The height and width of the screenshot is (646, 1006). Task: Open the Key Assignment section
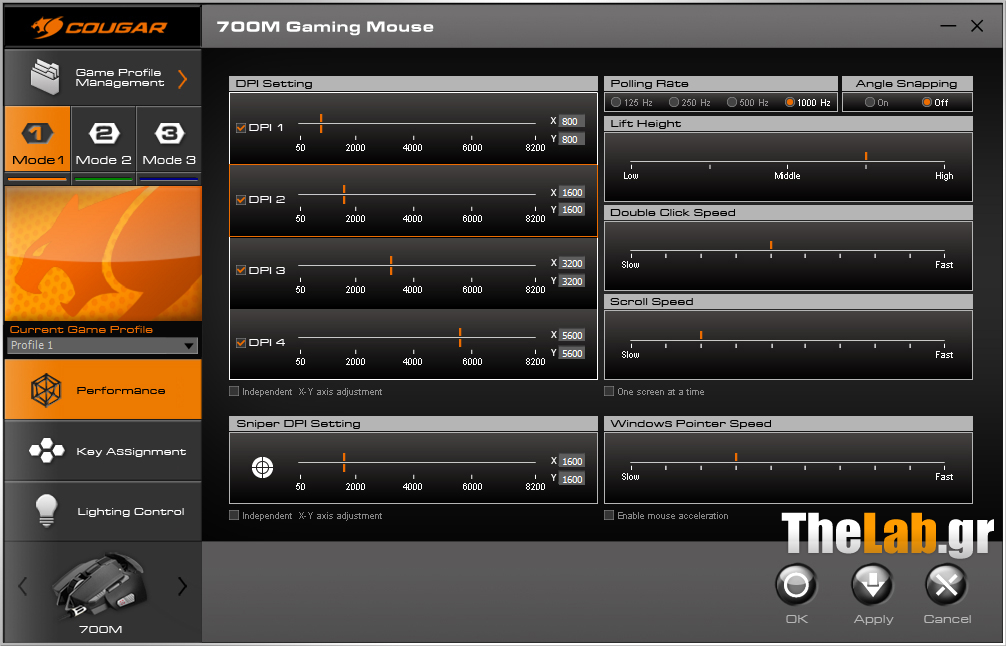pos(103,450)
